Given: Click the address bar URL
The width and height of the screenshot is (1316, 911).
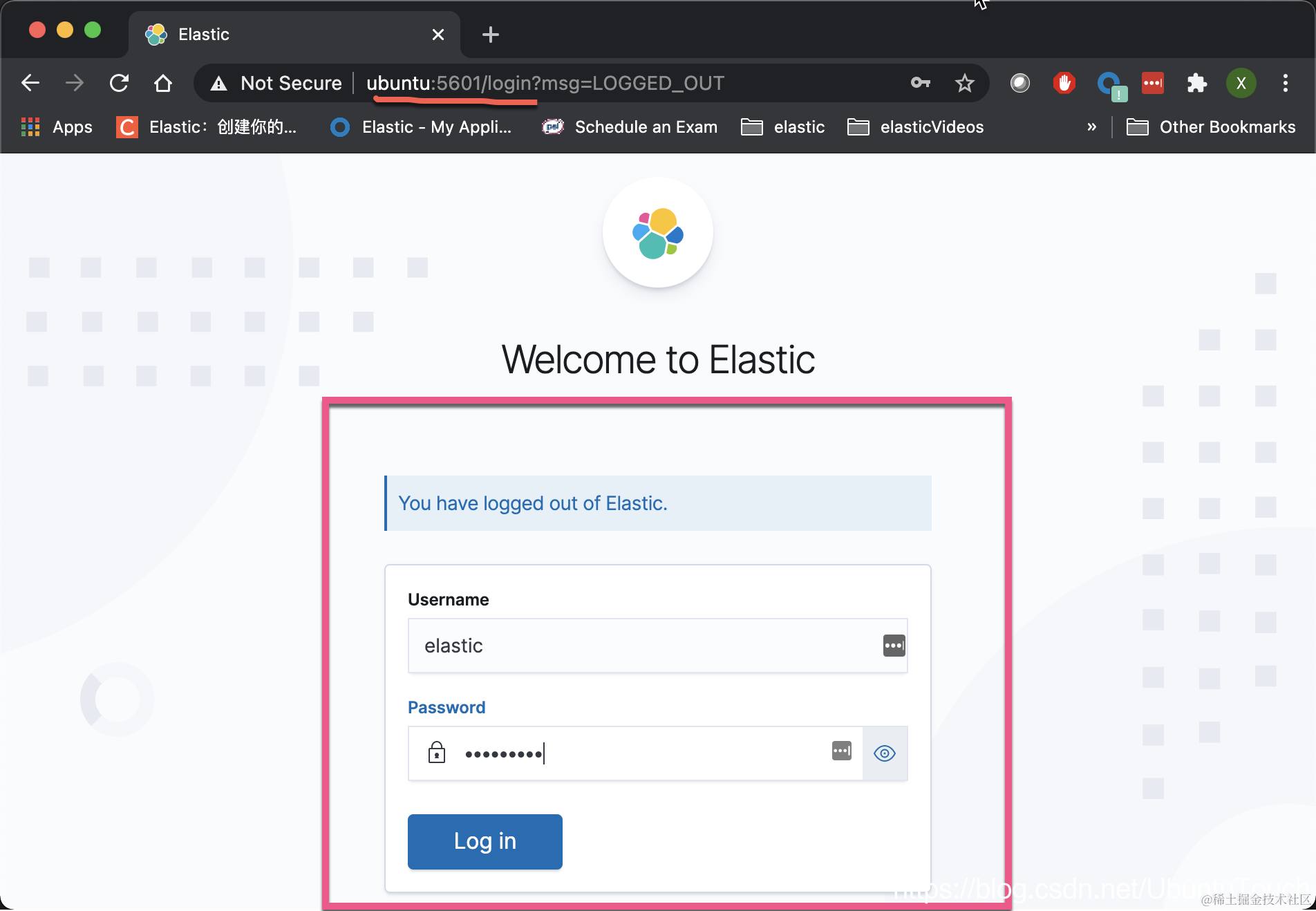Looking at the screenshot, I should (545, 84).
